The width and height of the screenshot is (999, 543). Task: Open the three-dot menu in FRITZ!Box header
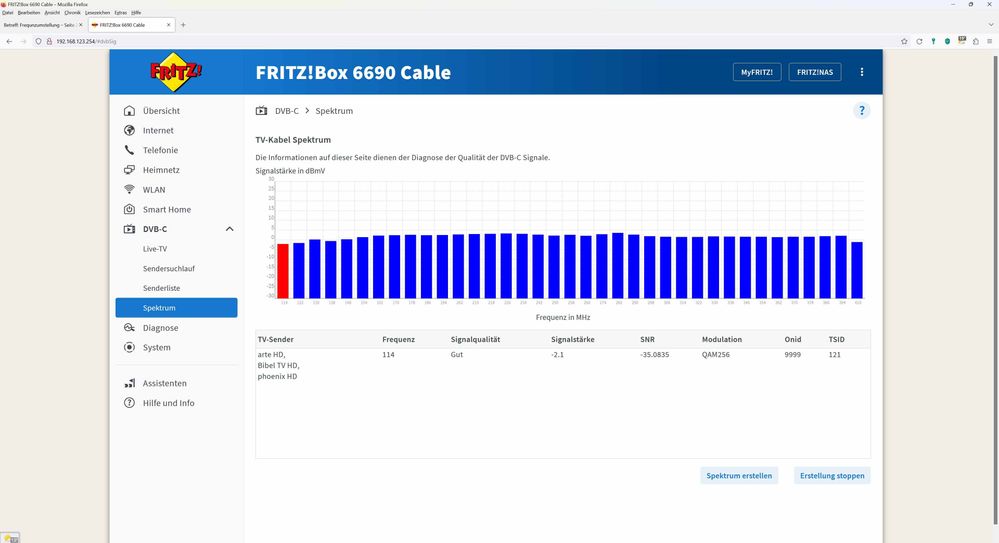[862, 72]
